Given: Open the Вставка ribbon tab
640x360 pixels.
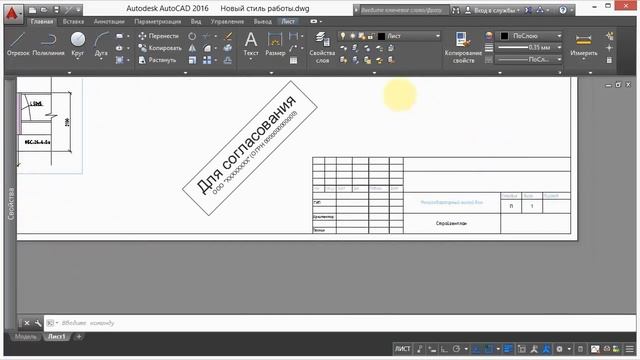Looking at the screenshot, I should click(x=73, y=22).
